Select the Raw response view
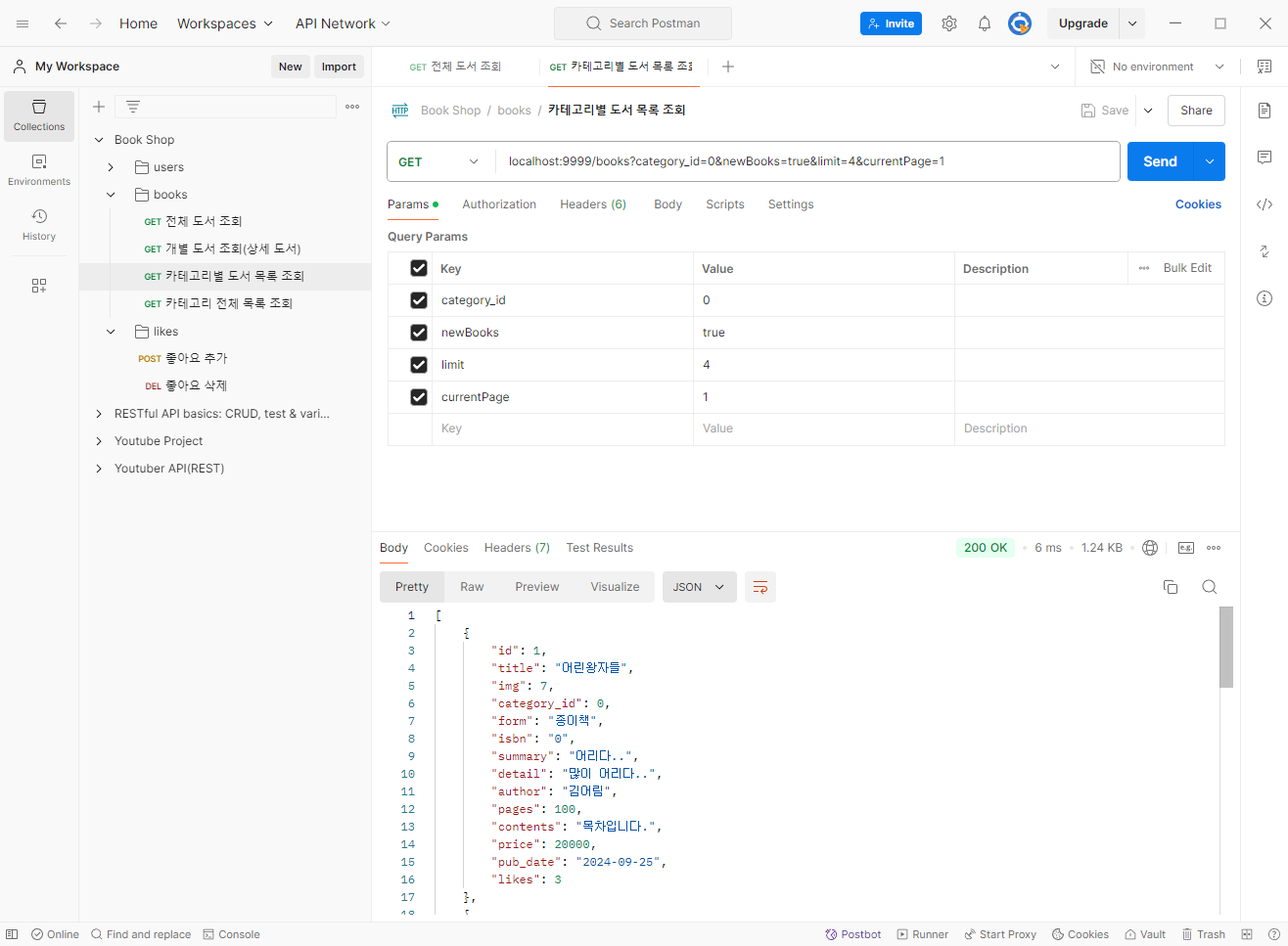1288x946 pixels. pos(472,587)
